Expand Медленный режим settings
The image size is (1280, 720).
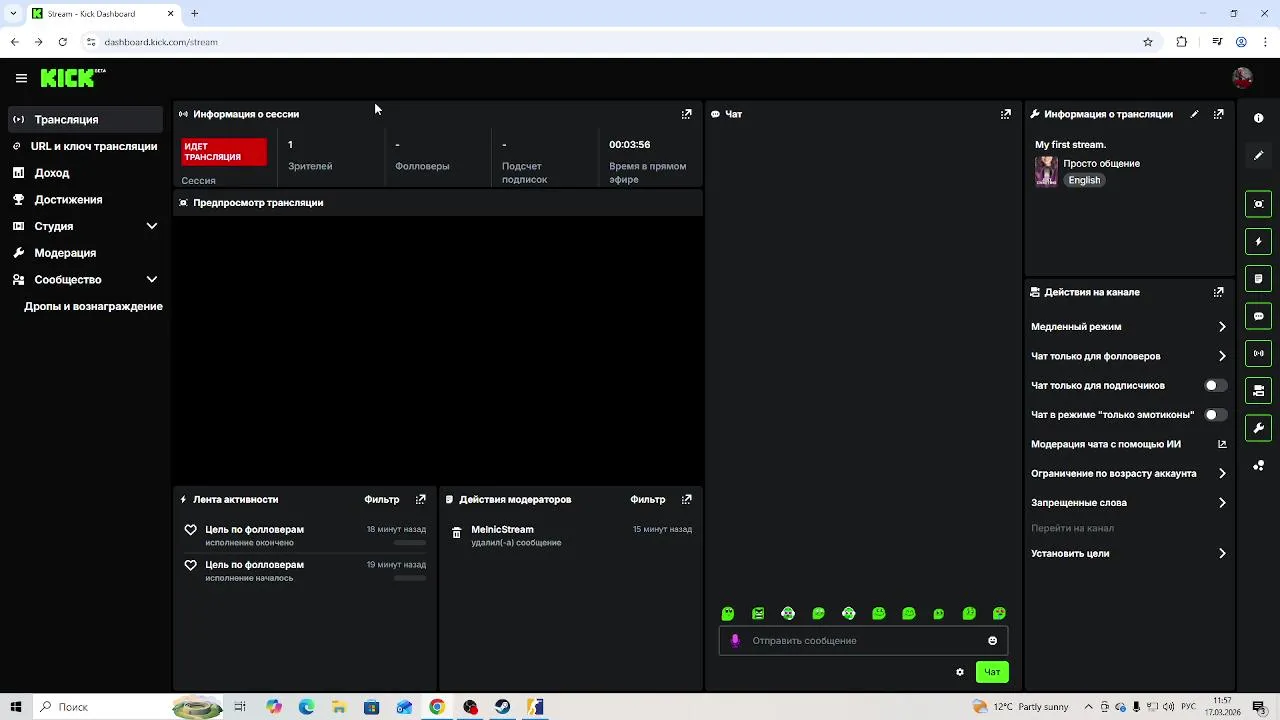(x=1128, y=327)
